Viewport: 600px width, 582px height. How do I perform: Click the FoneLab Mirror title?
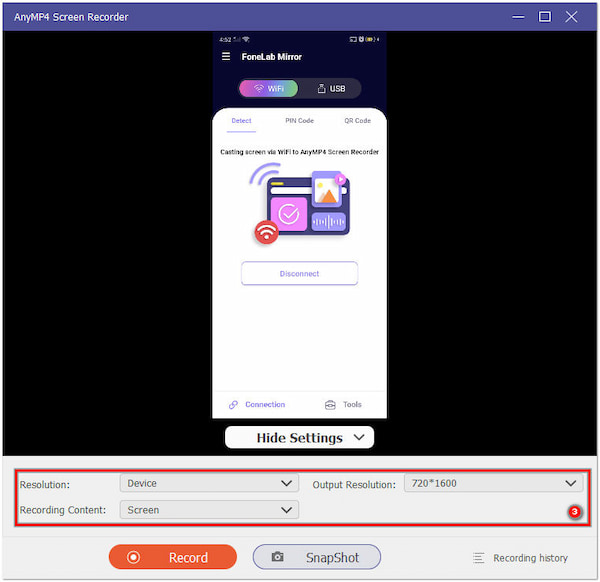[271, 57]
